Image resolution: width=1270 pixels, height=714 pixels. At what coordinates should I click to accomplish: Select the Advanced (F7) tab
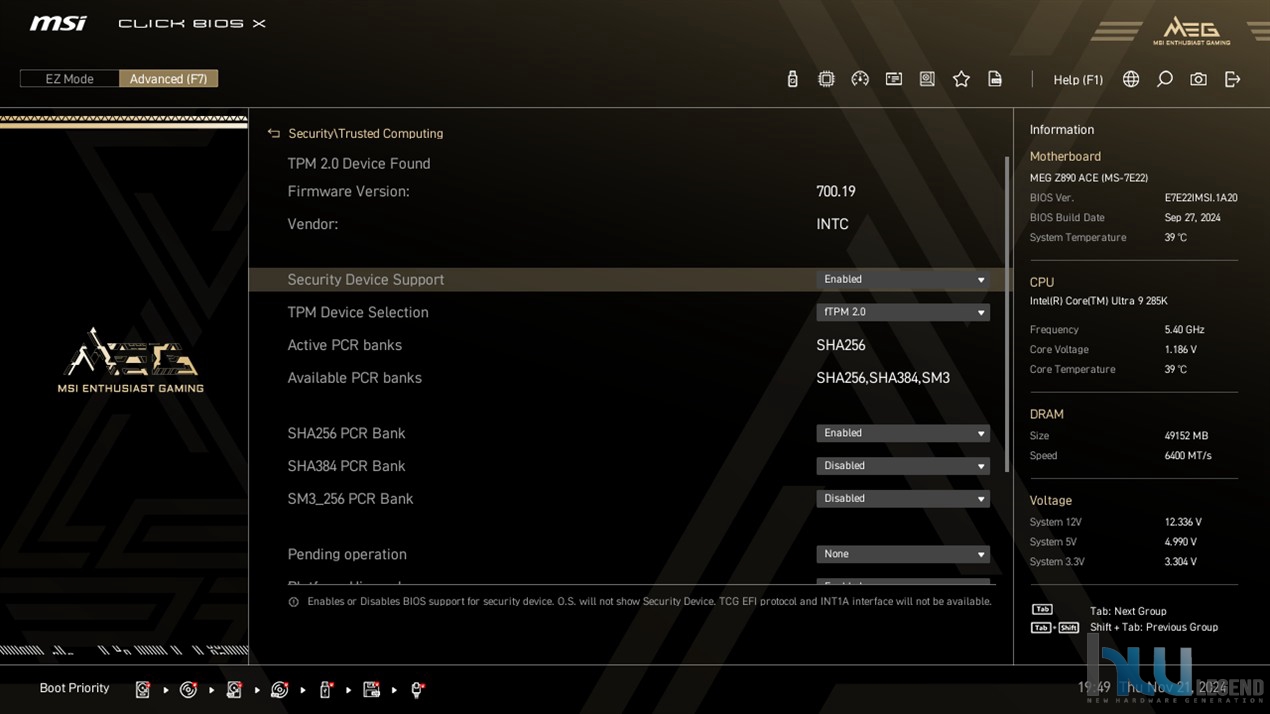[x=168, y=79]
